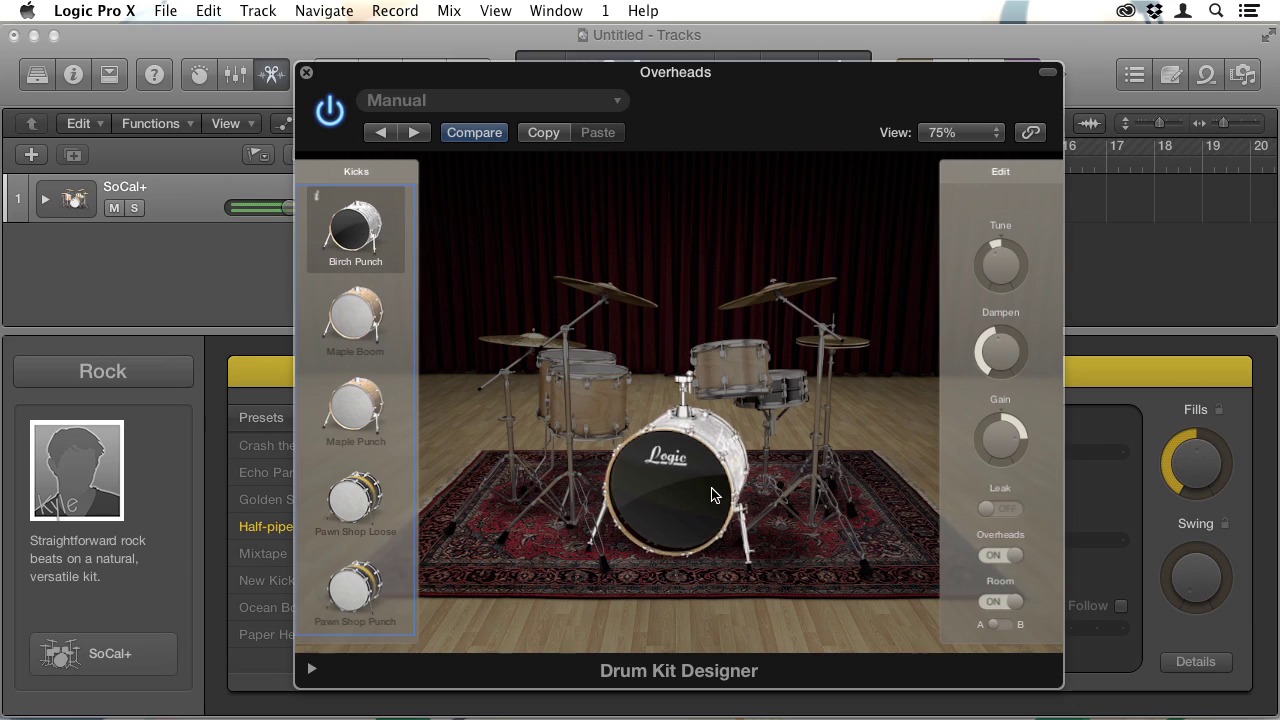This screenshot has height=720, width=1280.
Task: Open the Track menu
Action: pyautogui.click(x=257, y=11)
